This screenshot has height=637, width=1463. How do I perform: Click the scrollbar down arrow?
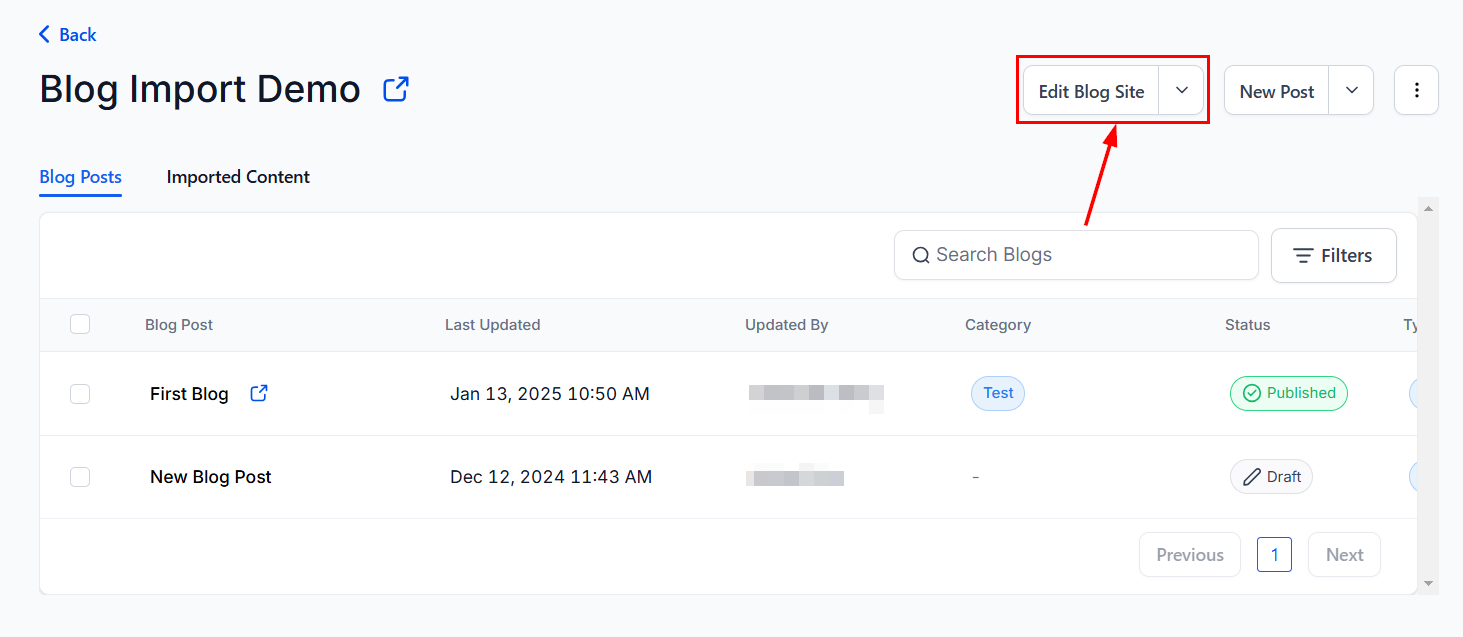(x=1428, y=583)
